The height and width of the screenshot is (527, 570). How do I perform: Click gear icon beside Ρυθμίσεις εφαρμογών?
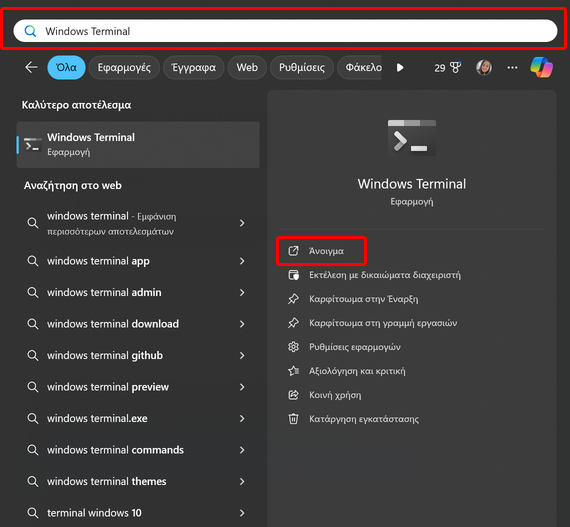[293, 347]
